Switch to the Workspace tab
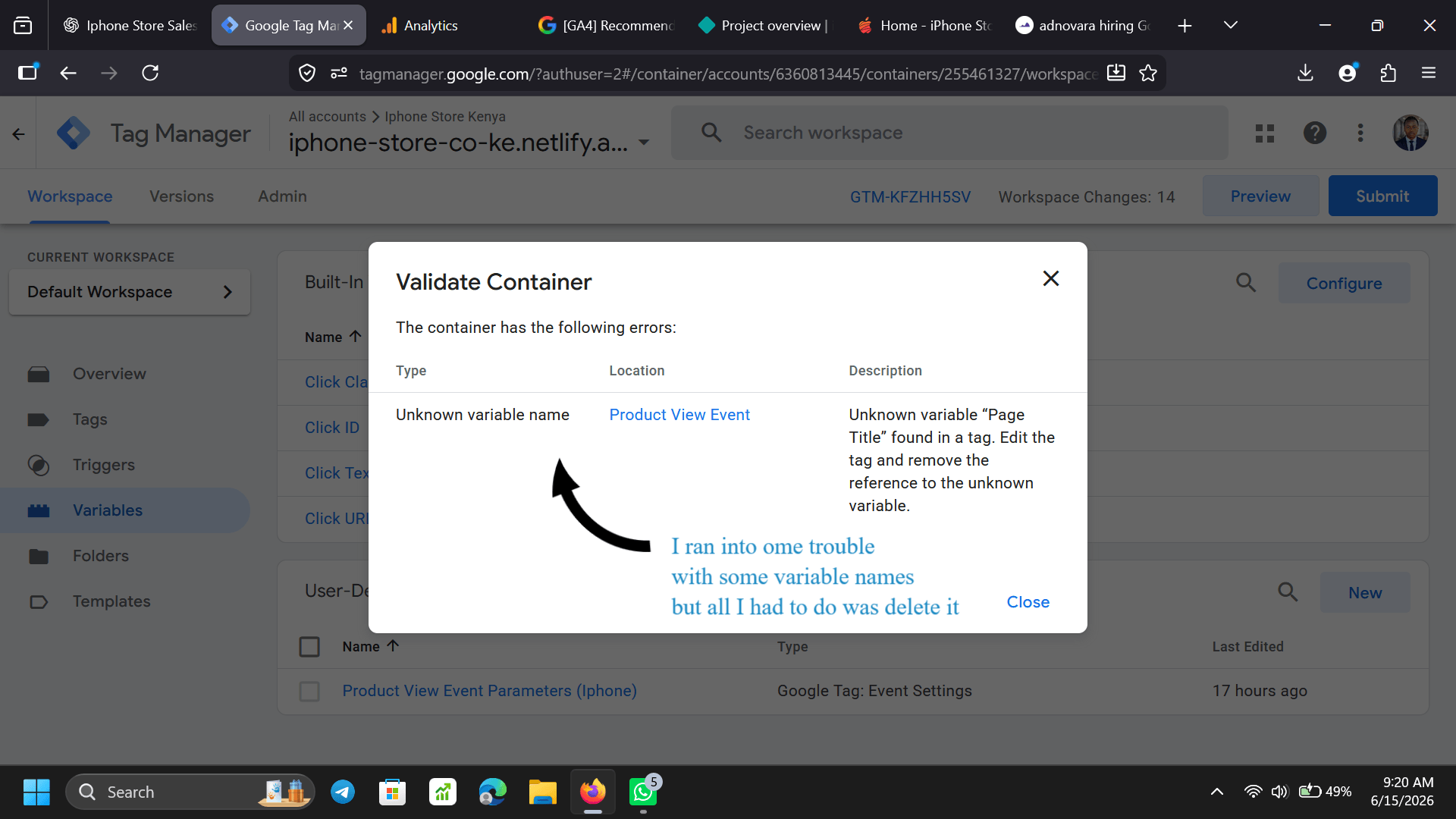 (70, 196)
